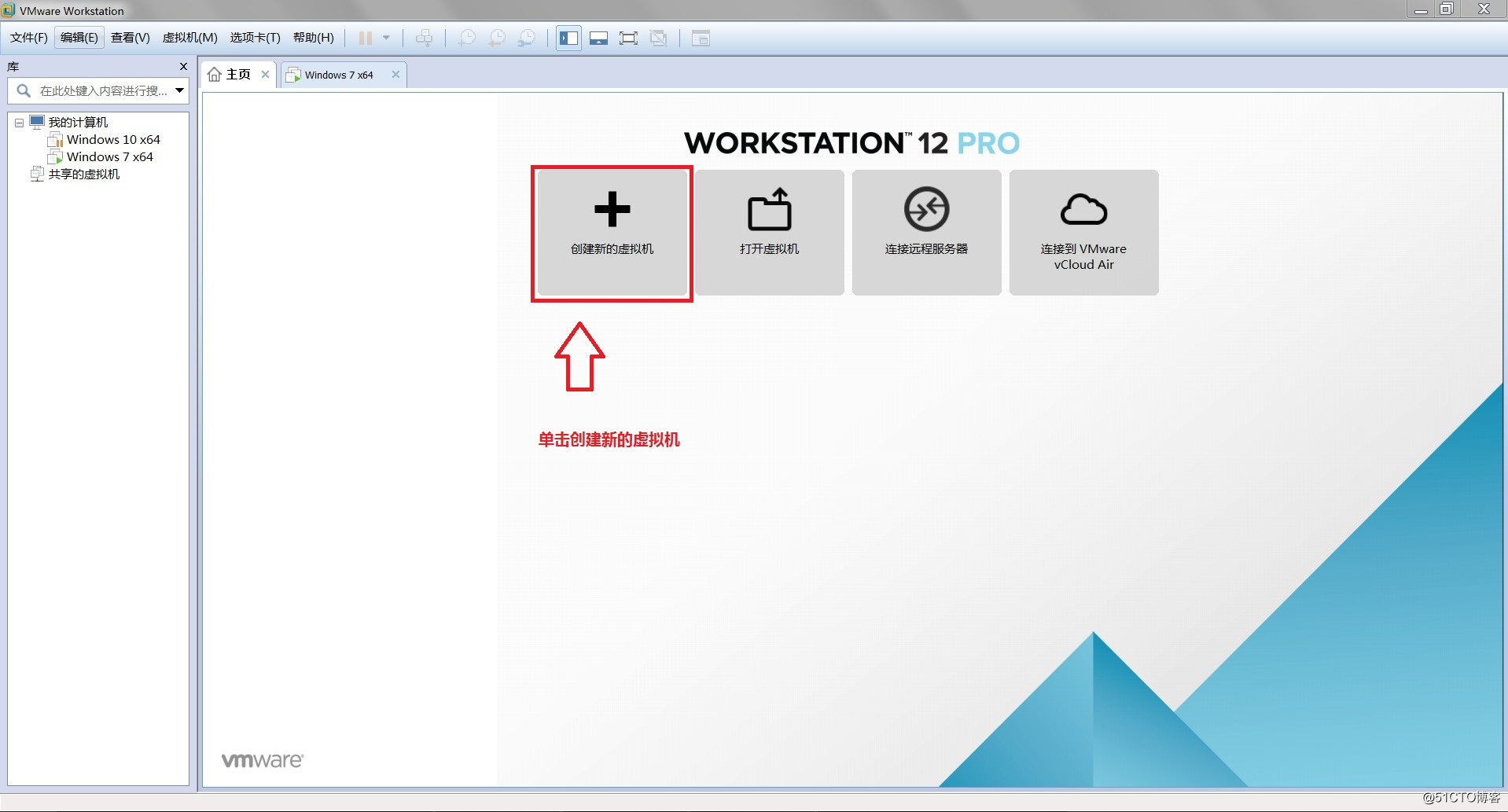Select Windows 7 x64 in library tree

(109, 156)
